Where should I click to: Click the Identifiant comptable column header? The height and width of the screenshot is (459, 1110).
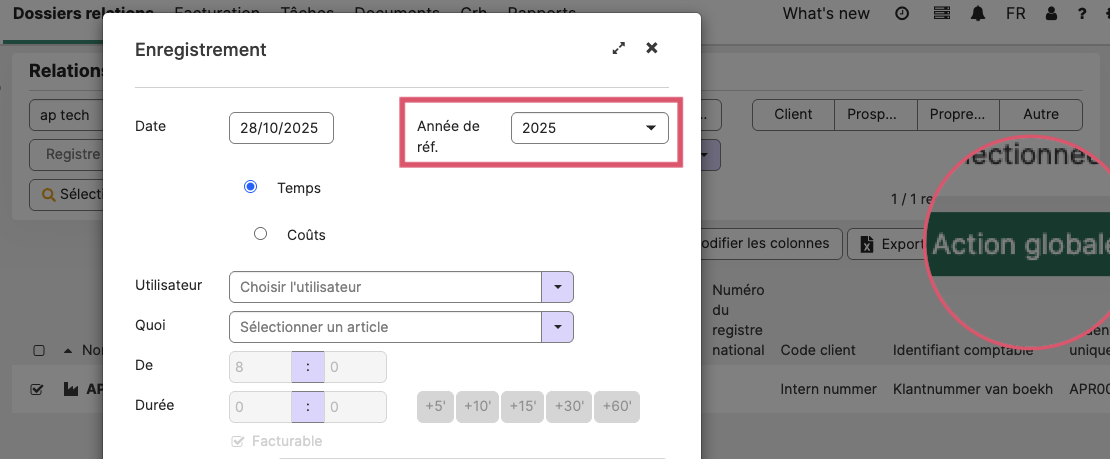pos(963,350)
